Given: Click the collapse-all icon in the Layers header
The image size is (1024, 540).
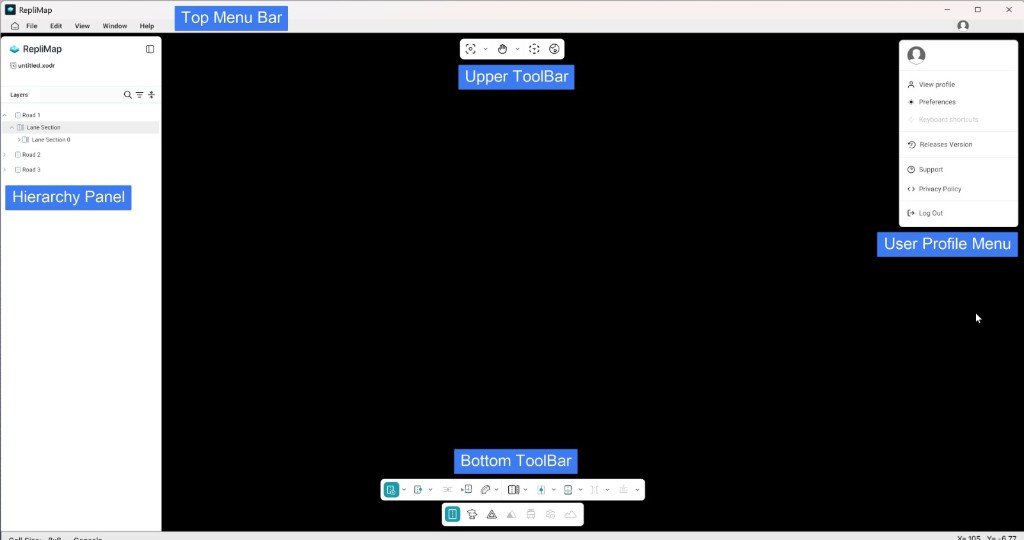Looking at the screenshot, I should (151, 95).
